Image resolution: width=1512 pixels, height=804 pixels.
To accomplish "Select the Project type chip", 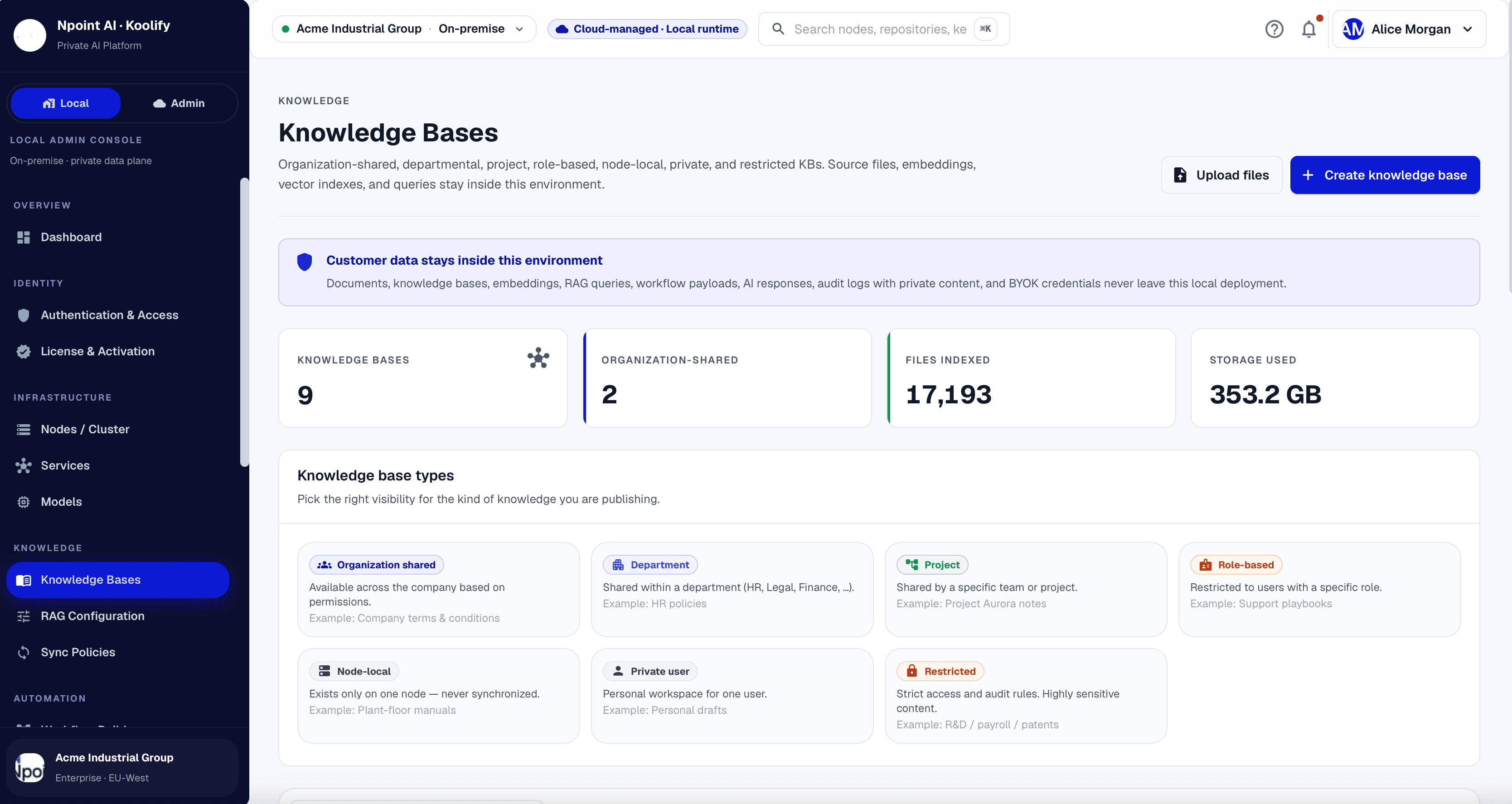I will (932, 565).
